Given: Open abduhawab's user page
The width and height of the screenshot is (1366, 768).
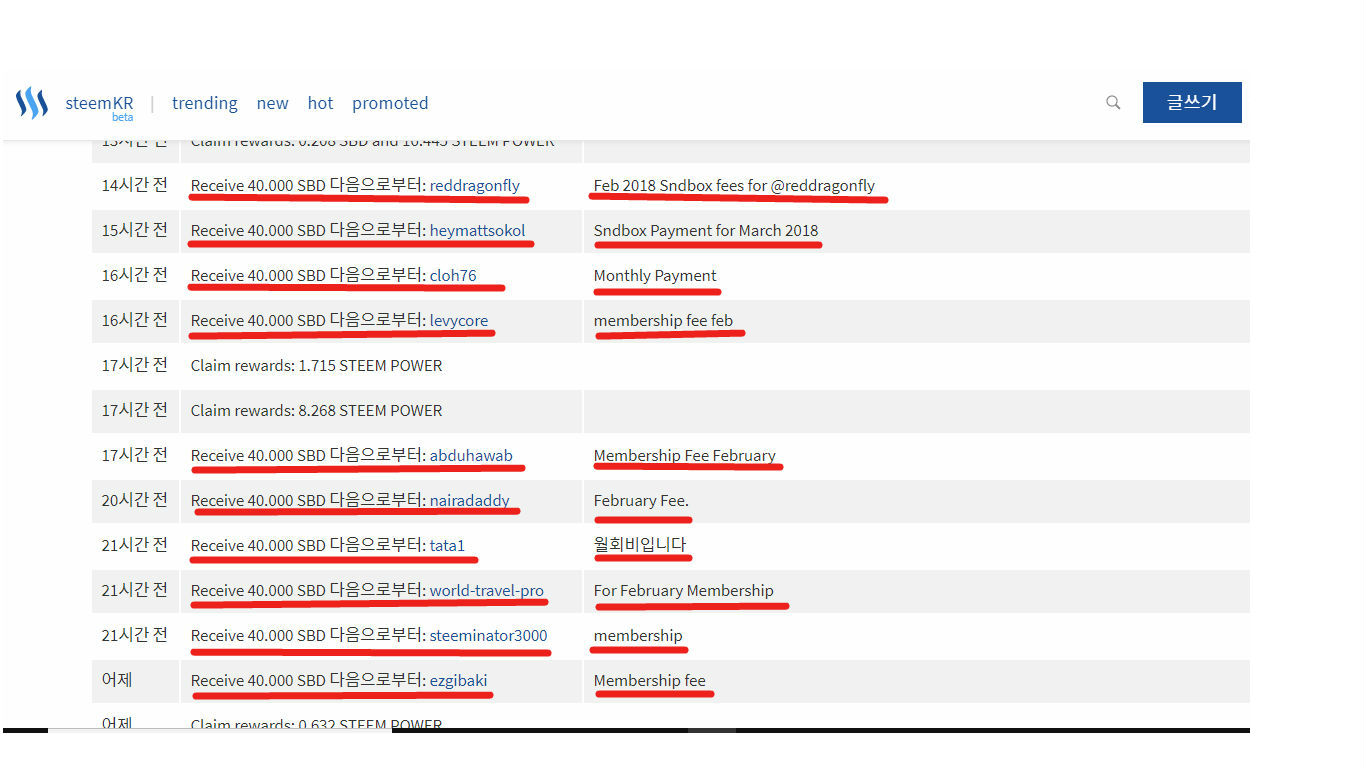Looking at the screenshot, I should point(473,455).
